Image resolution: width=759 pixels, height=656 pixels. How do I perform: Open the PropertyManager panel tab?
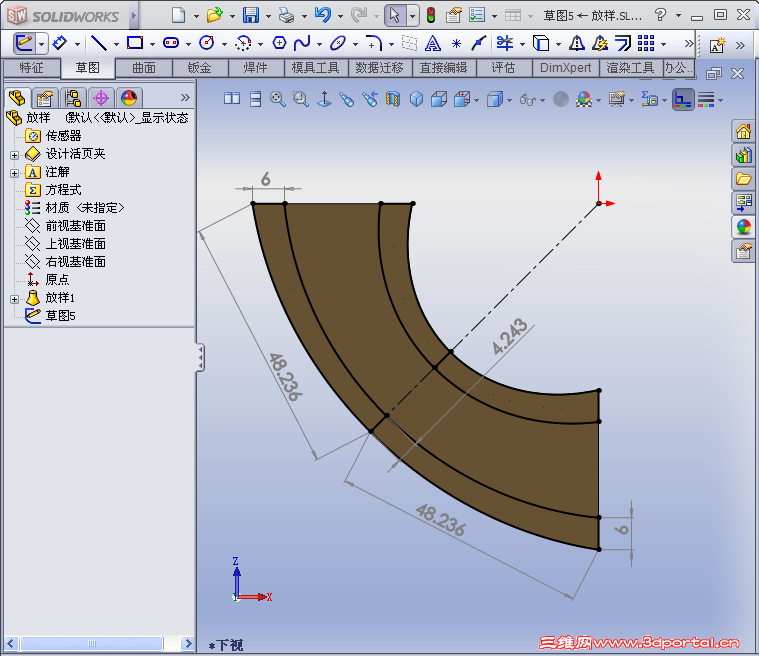coord(45,98)
